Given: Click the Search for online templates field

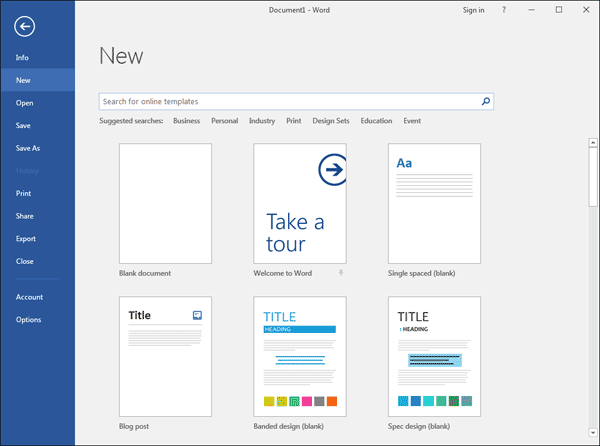Looking at the screenshot, I should tap(288, 101).
